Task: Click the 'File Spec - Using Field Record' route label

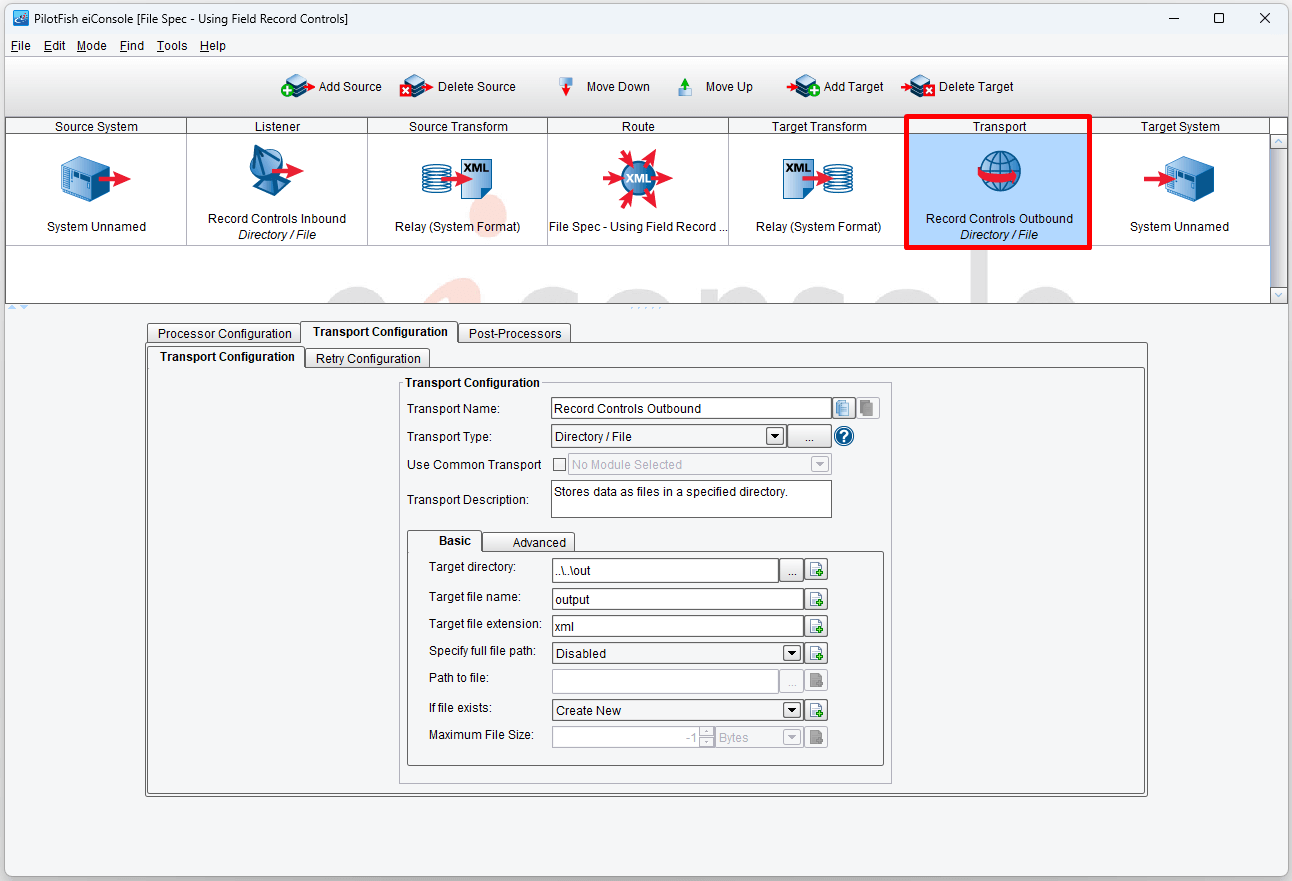Action: click(638, 227)
